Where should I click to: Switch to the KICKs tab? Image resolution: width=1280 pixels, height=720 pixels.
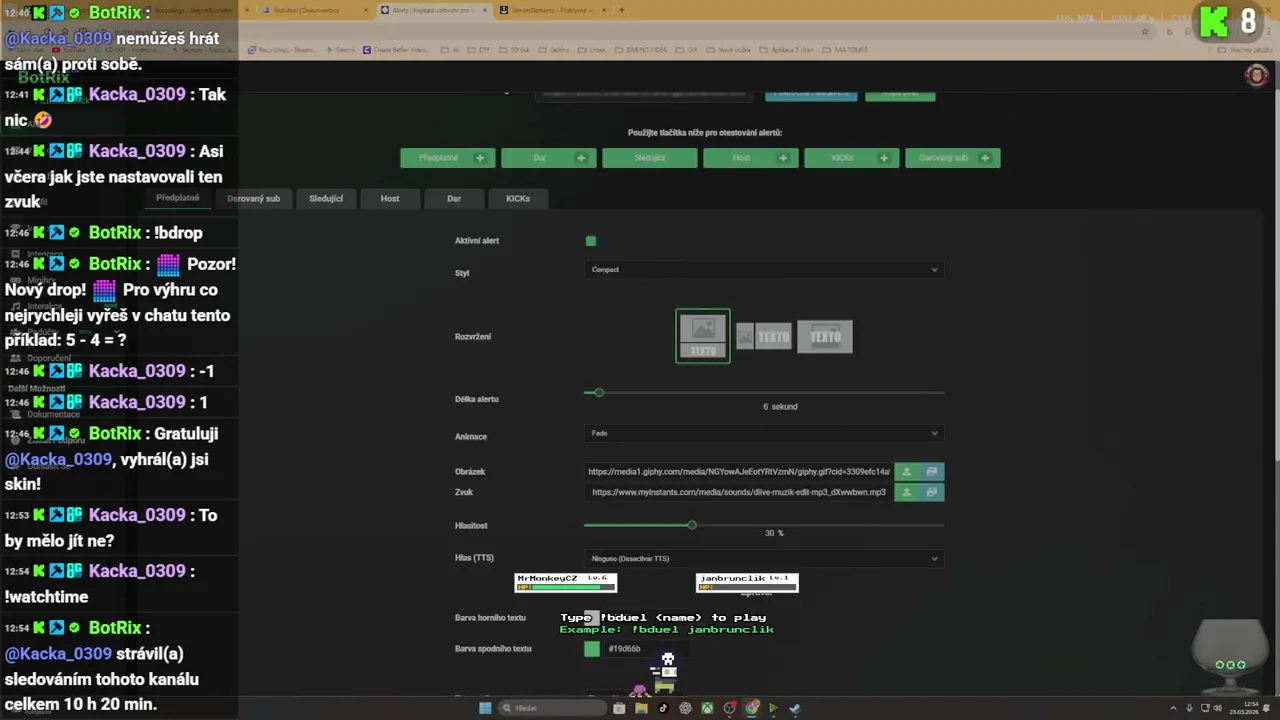pyautogui.click(x=518, y=199)
